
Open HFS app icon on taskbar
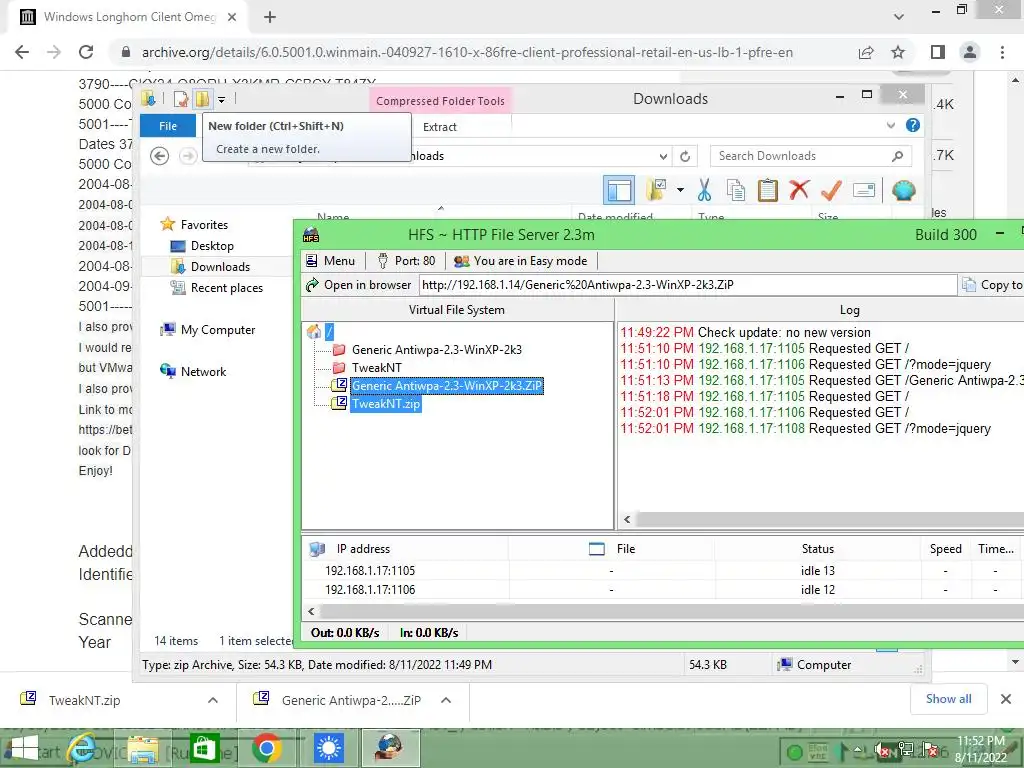pos(390,748)
